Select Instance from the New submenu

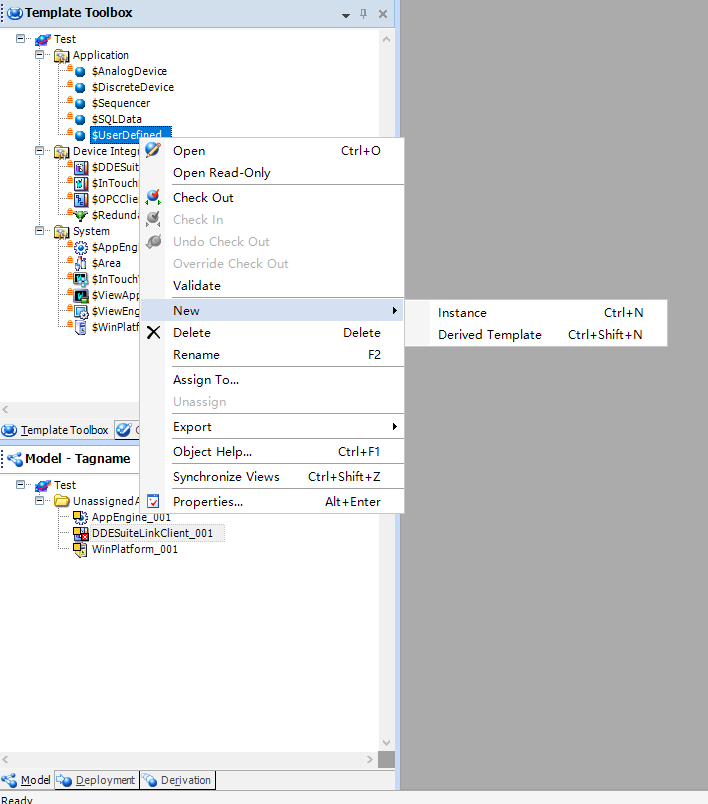(462, 313)
